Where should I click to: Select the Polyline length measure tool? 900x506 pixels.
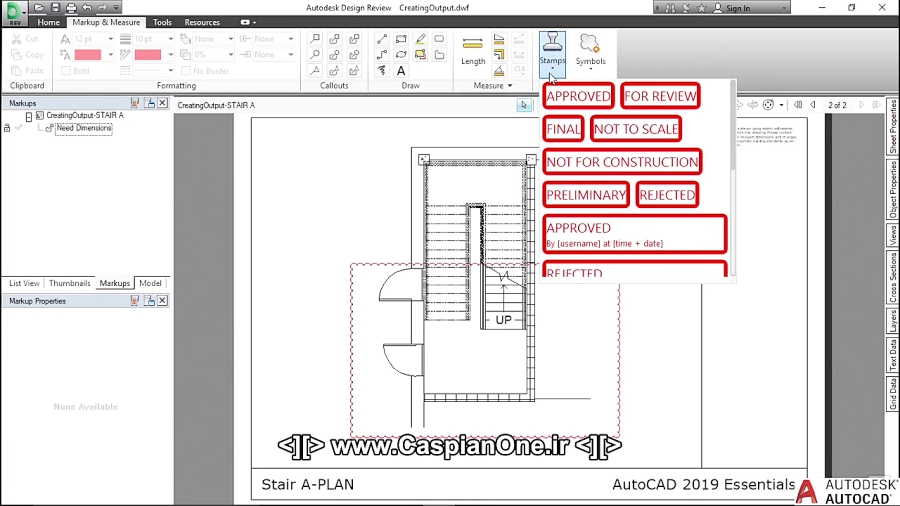pyautogui.click(x=499, y=55)
